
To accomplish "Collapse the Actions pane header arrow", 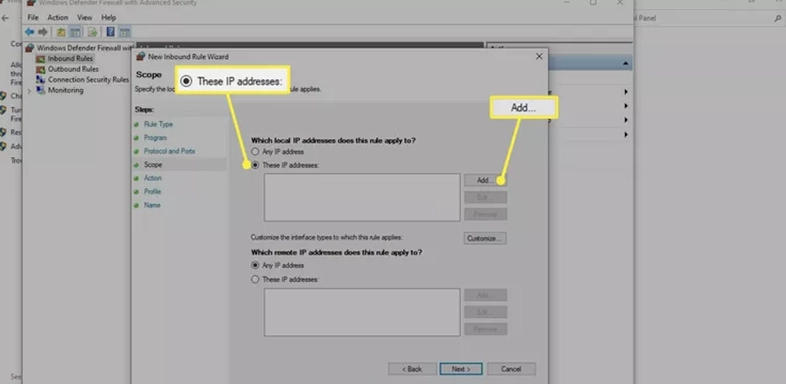I will click(x=626, y=64).
